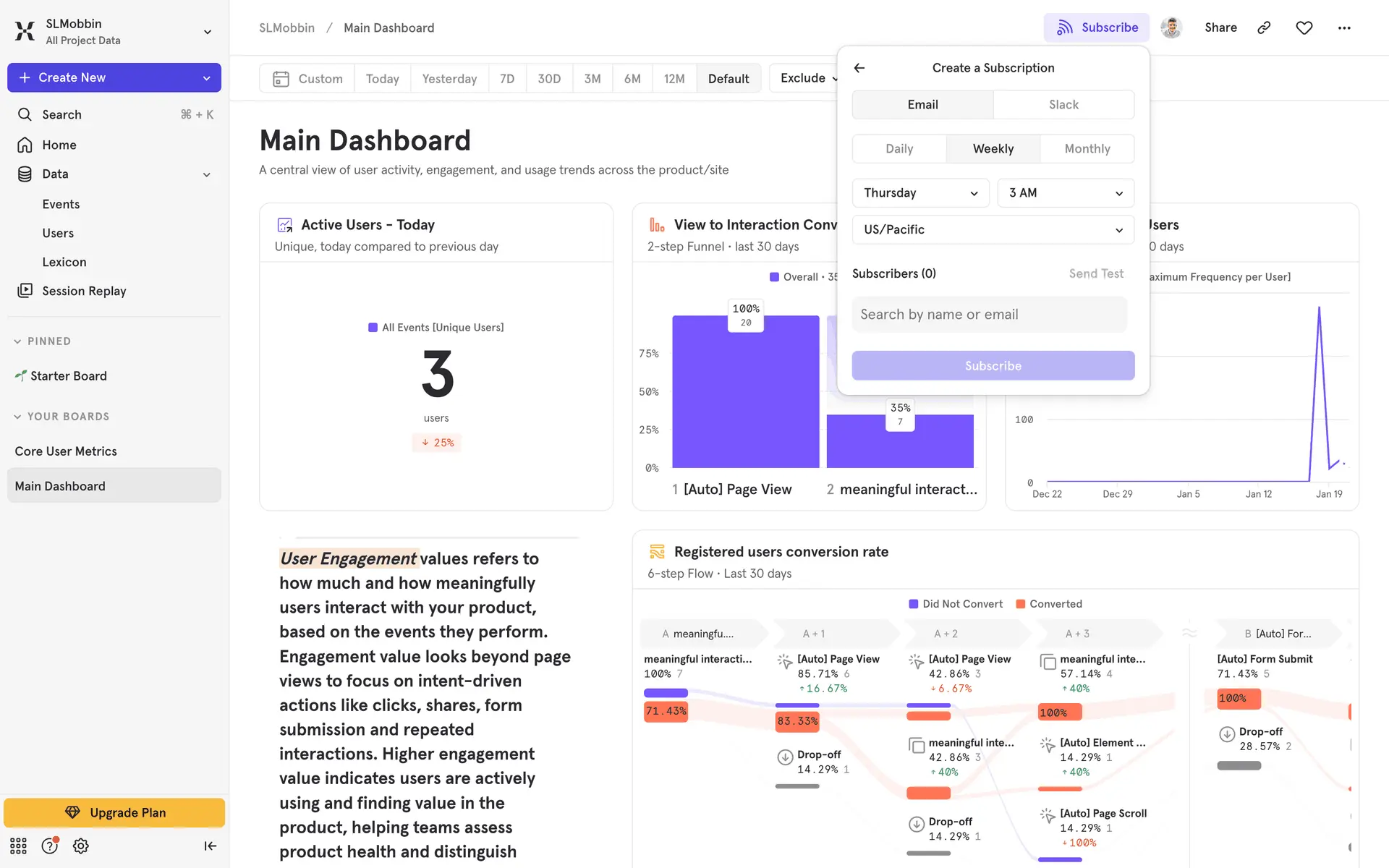Click the subscriber search email field

pos(989,315)
